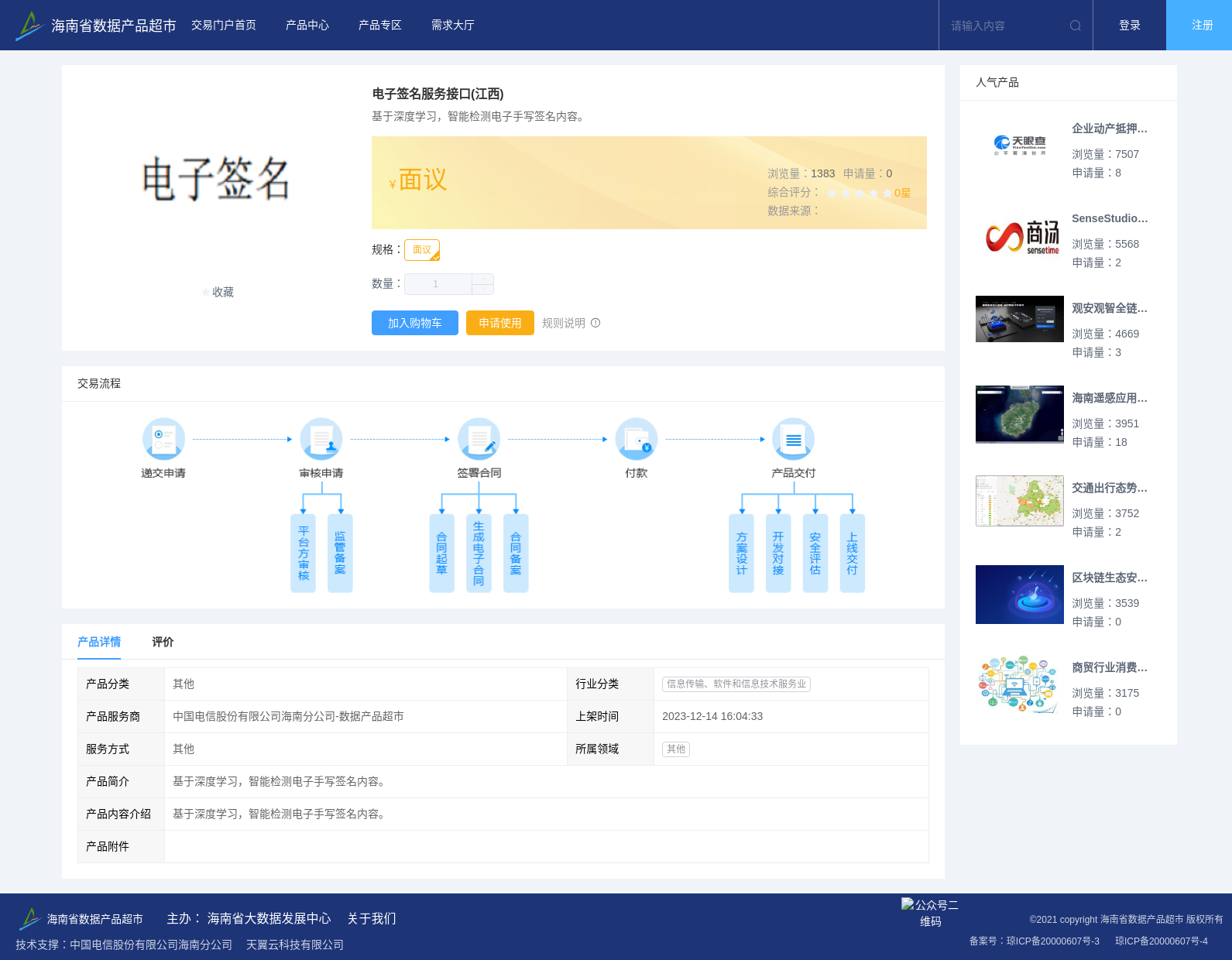The image size is (1232, 960).
Task: Click the 监管备案 step box
Action: [340, 554]
